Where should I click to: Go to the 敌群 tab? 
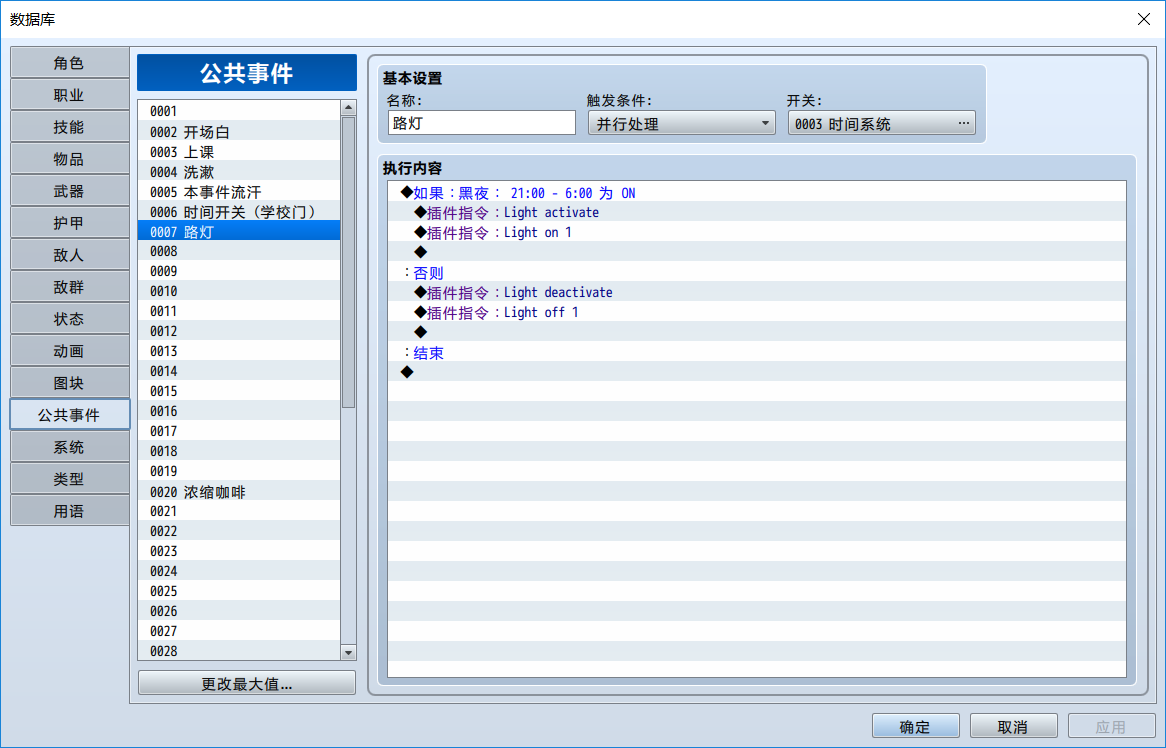69,287
